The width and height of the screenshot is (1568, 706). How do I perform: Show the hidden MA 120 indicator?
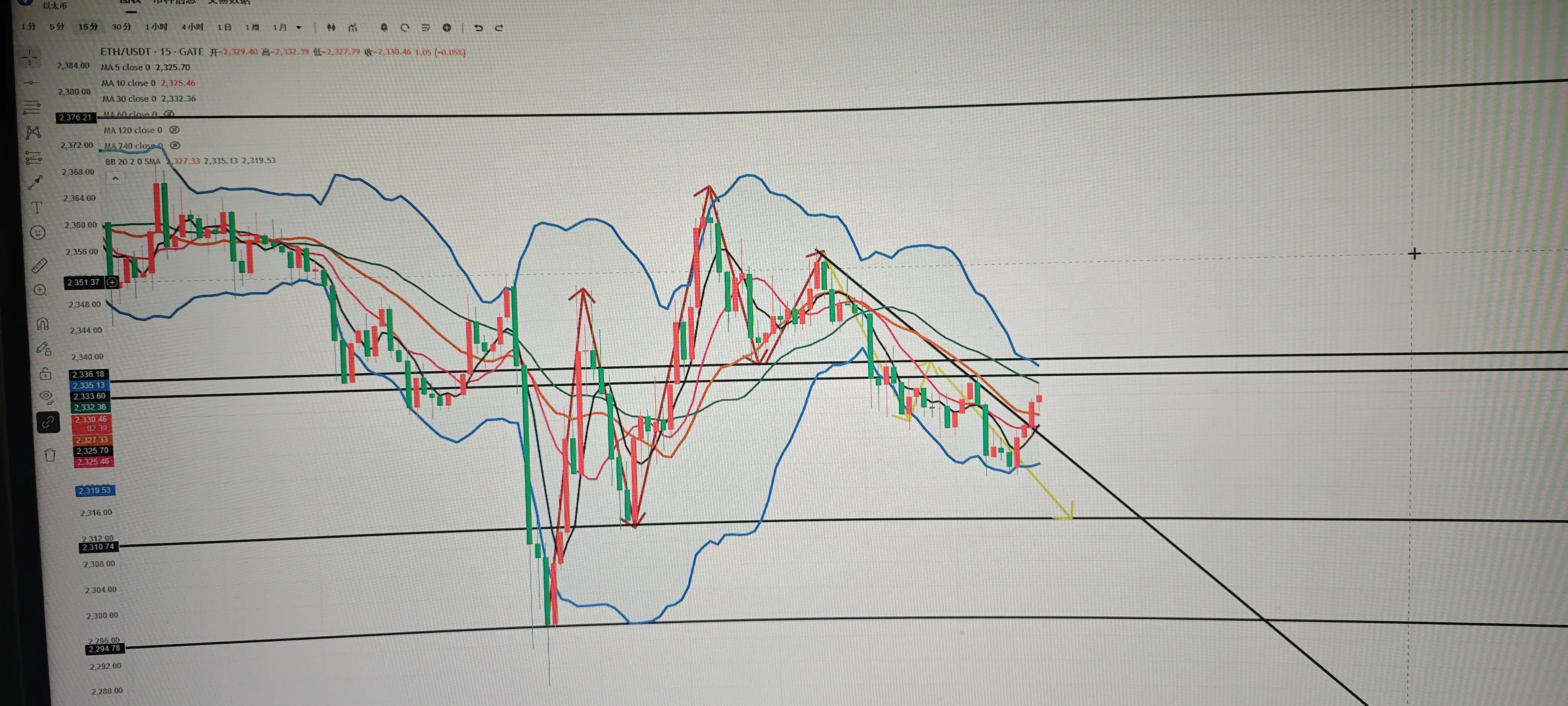coord(175,130)
